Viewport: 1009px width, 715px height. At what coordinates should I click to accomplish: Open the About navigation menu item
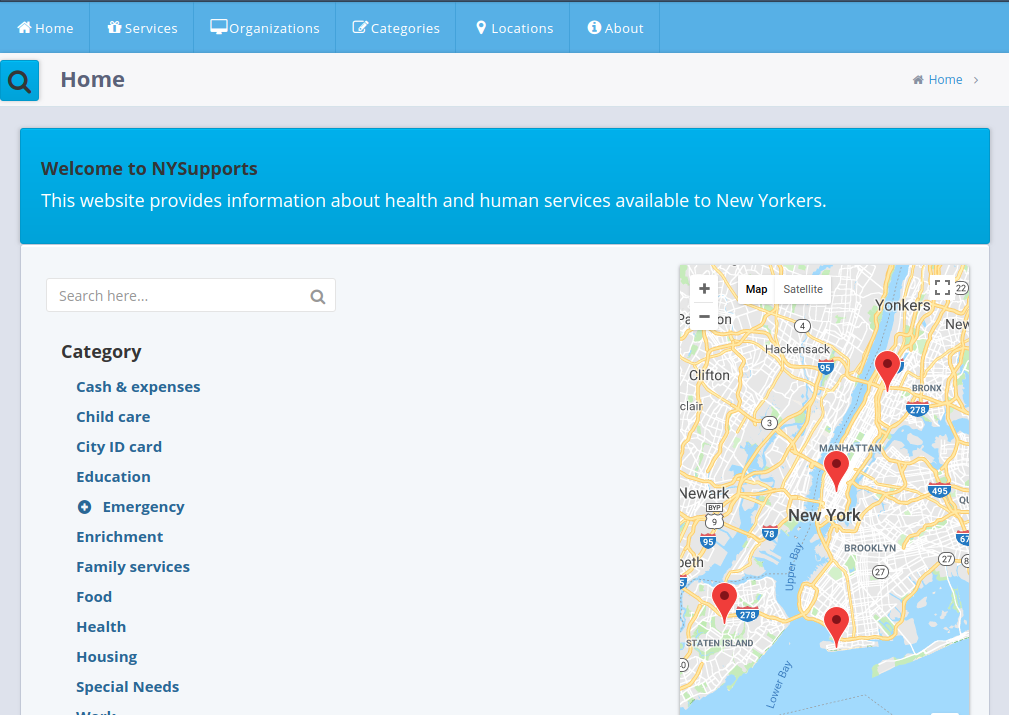click(x=615, y=28)
